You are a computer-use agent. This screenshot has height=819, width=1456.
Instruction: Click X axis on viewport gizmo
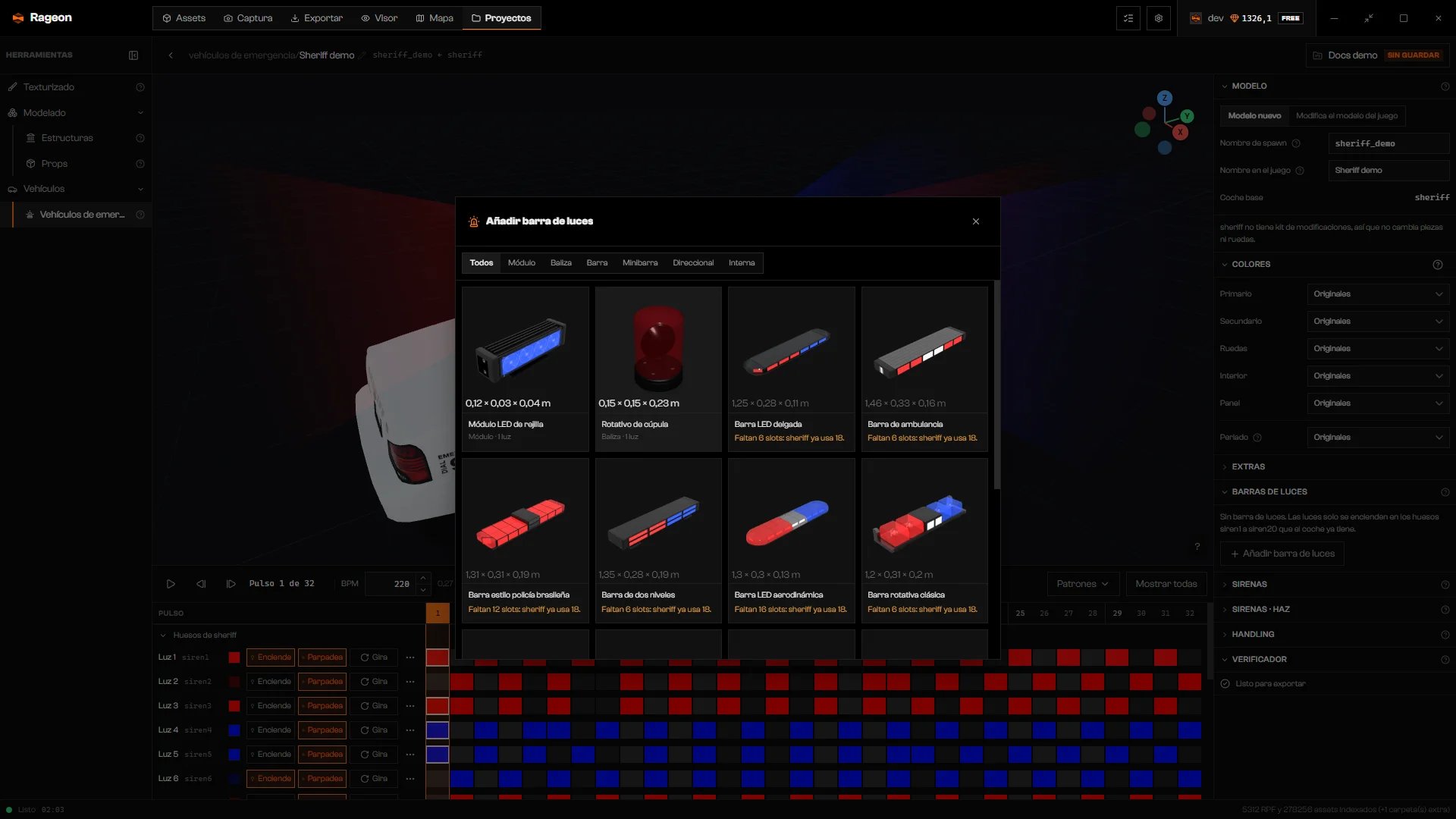[1180, 132]
